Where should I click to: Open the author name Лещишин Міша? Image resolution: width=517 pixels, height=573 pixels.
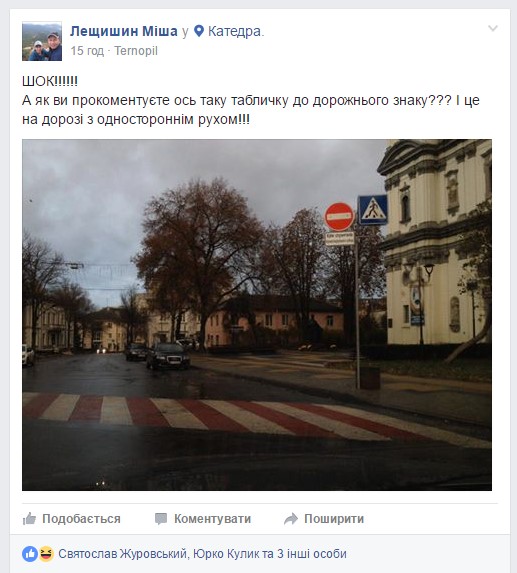(124, 31)
